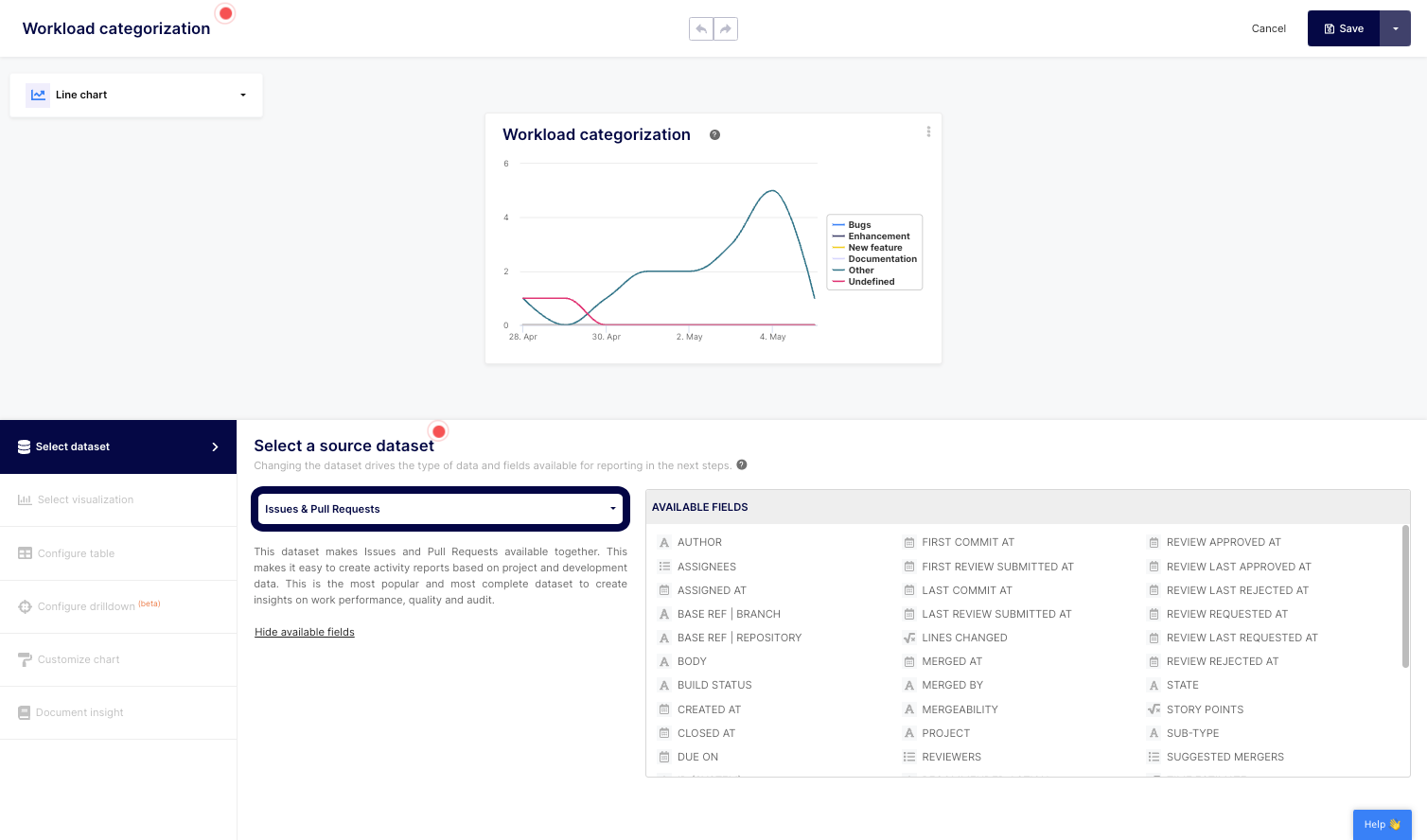Screen dimensions: 1427x840
Task: Click the undo arrow button
Action: (701, 29)
